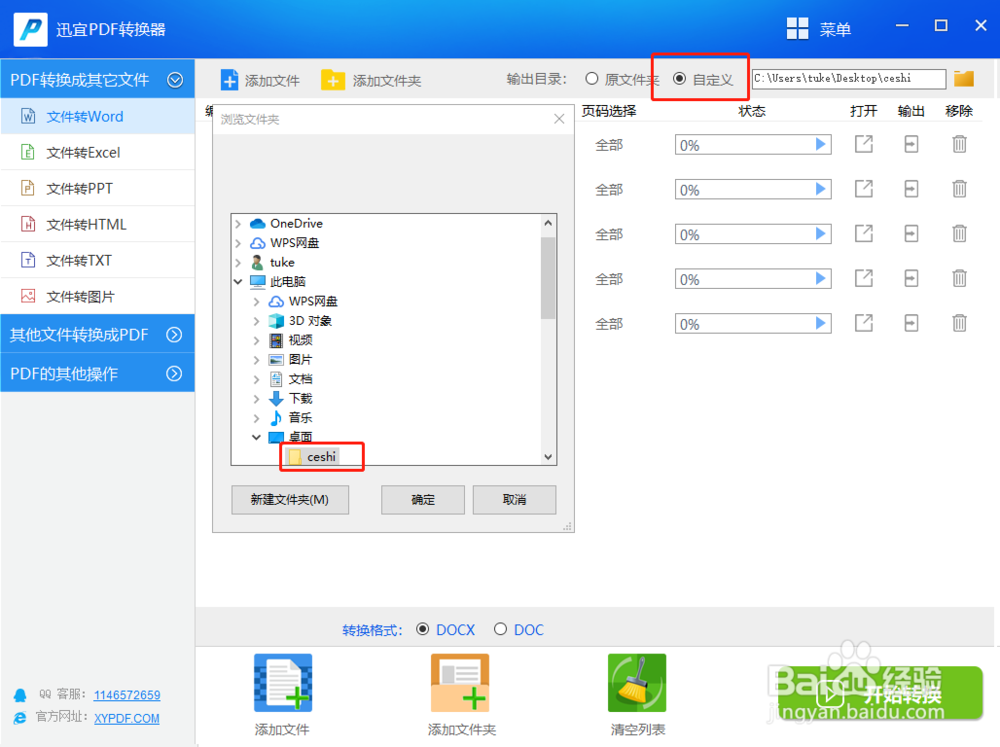This screenshot has width=1000, height=747.
Task: Click the large 添加文件 icon at the bottom
Action: pyautogui.click(x=283, y=683)
